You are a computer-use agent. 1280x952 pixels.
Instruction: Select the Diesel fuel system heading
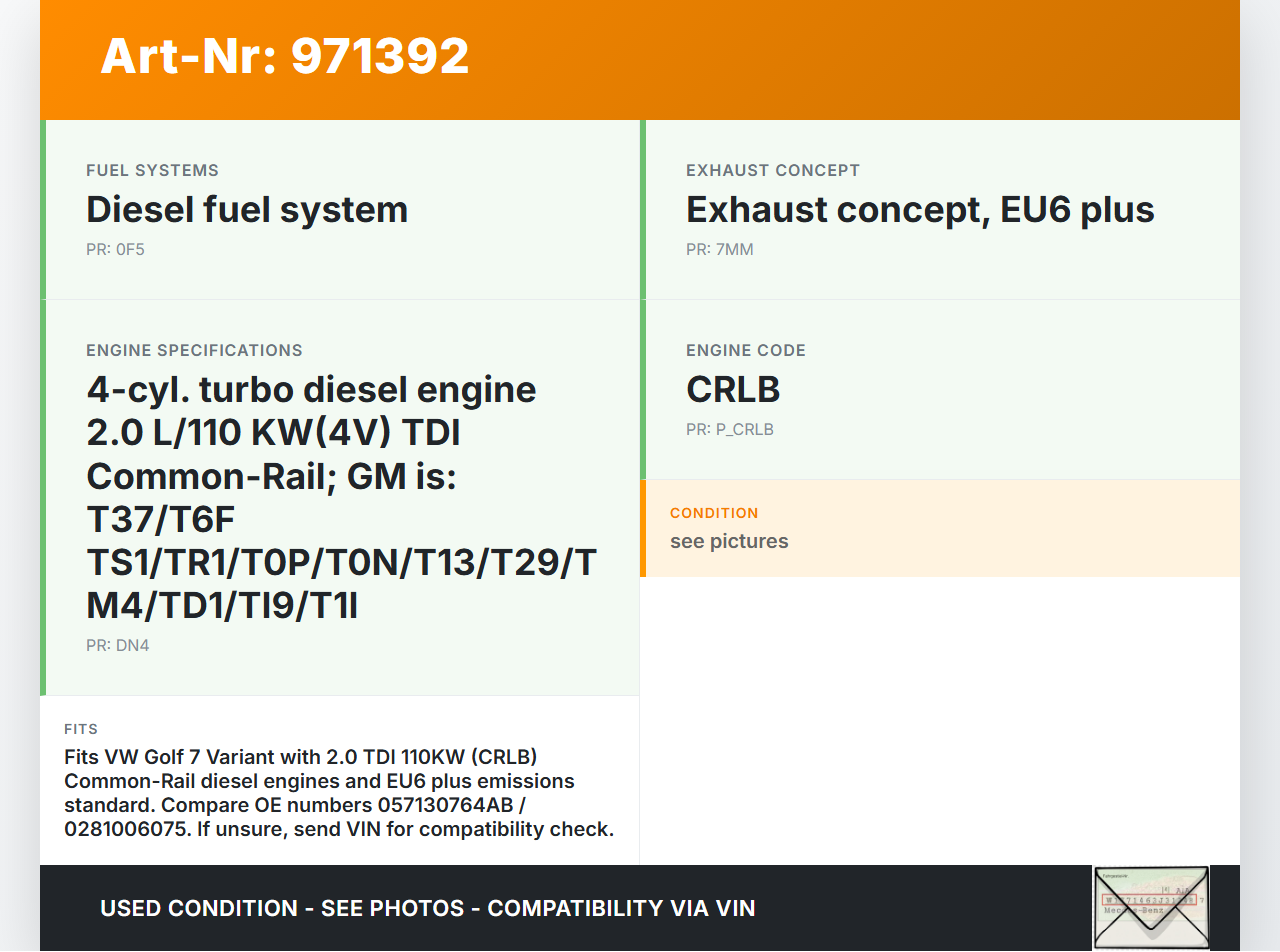(x=247, y=210)
